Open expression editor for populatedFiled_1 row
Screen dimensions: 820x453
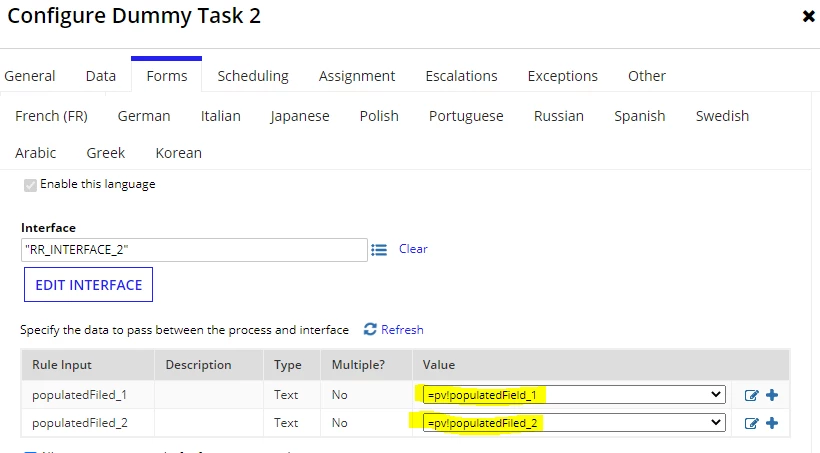751,395
